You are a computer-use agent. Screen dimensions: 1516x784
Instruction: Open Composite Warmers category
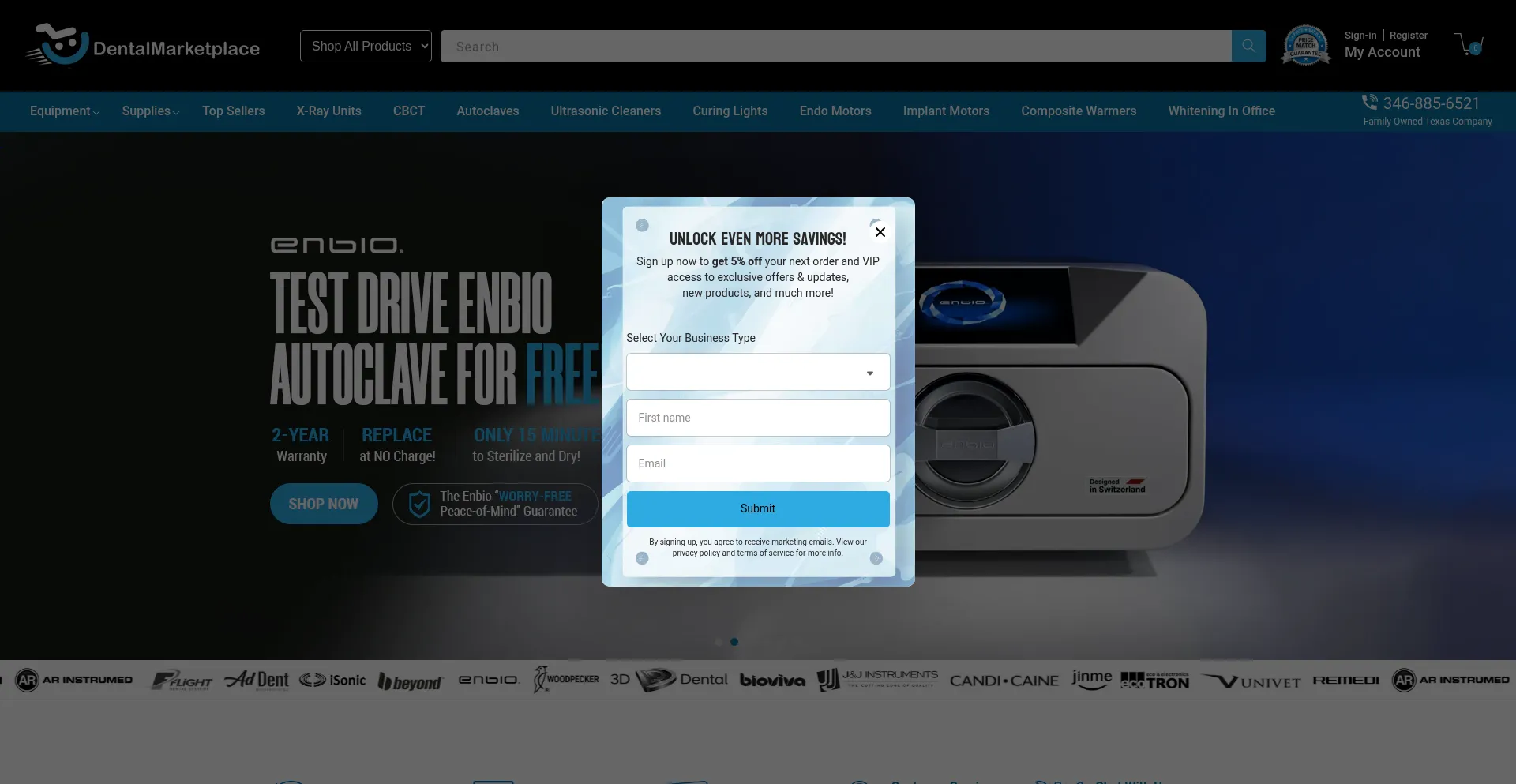pyautogui.click(x=1079, y=111)
